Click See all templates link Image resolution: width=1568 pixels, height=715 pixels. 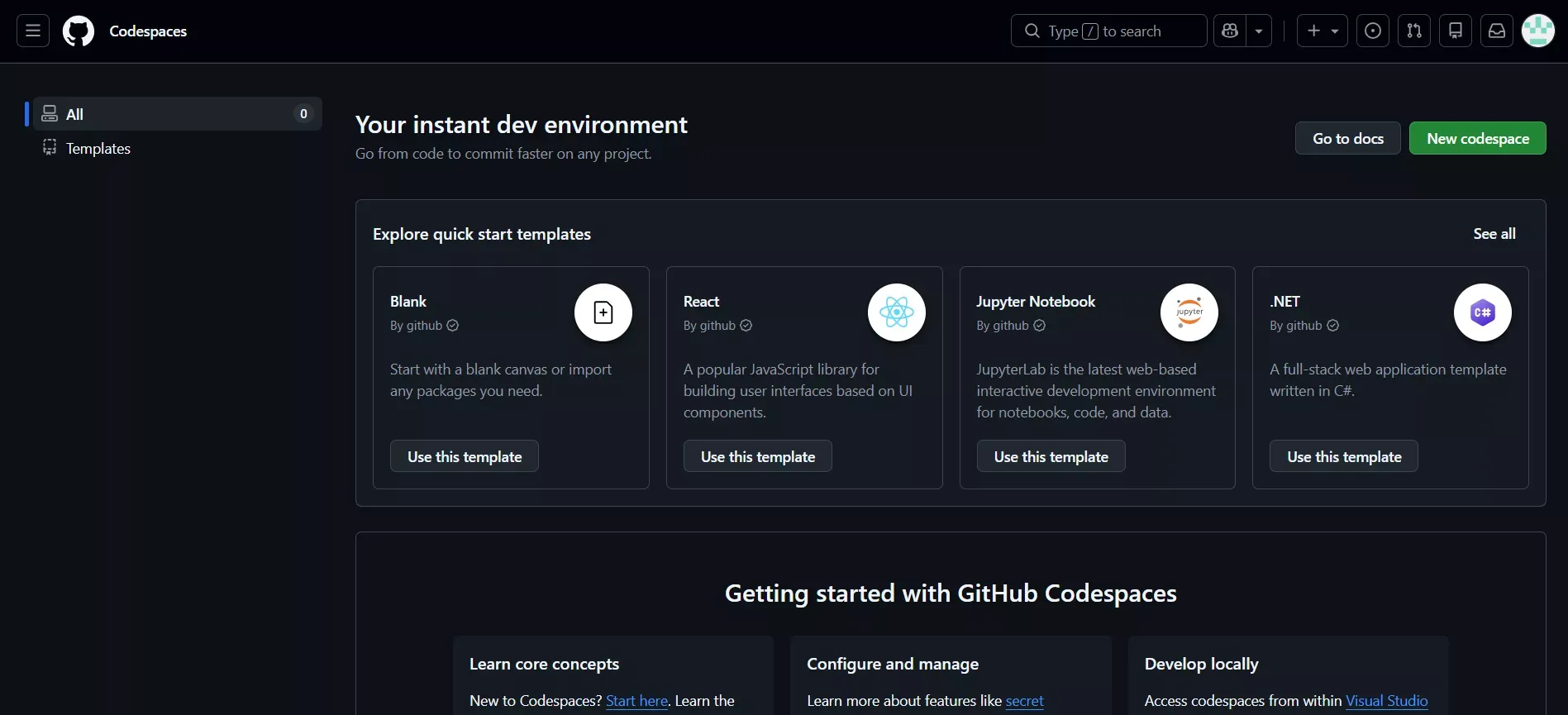tap(1494, 234)
